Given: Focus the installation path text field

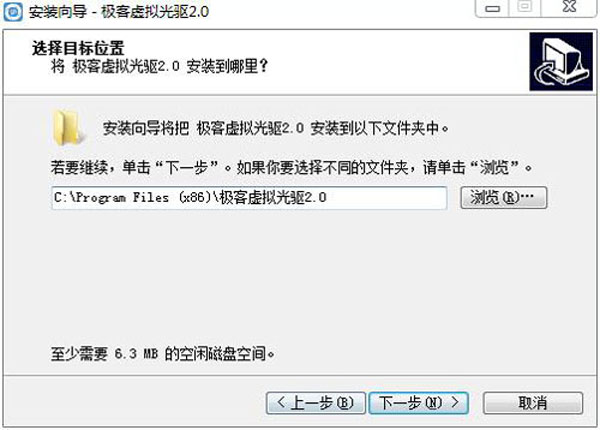Looking at the screenshot, I should (x=249, y=198).
